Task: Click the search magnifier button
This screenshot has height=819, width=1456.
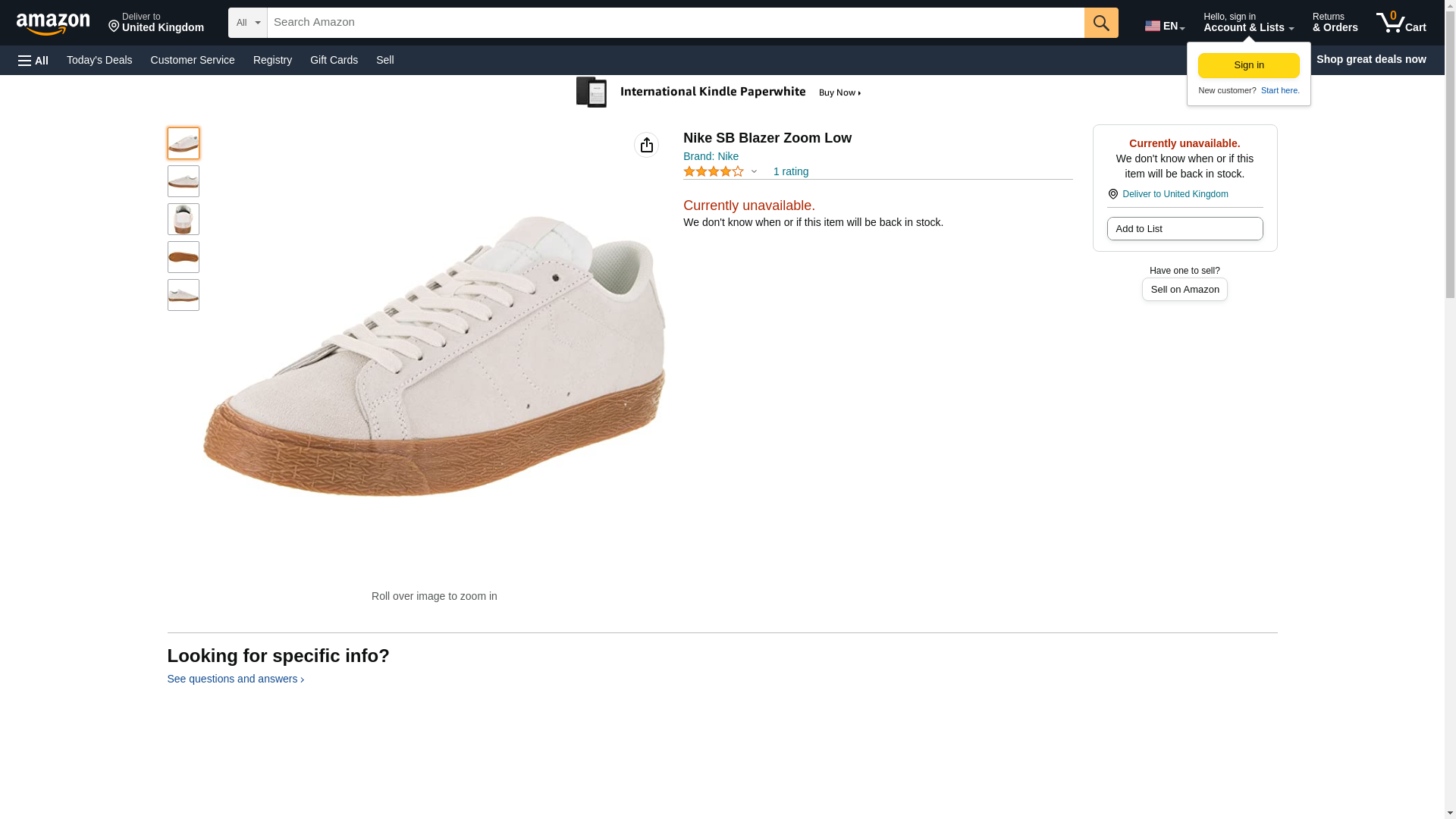Action: point(1100,23)
